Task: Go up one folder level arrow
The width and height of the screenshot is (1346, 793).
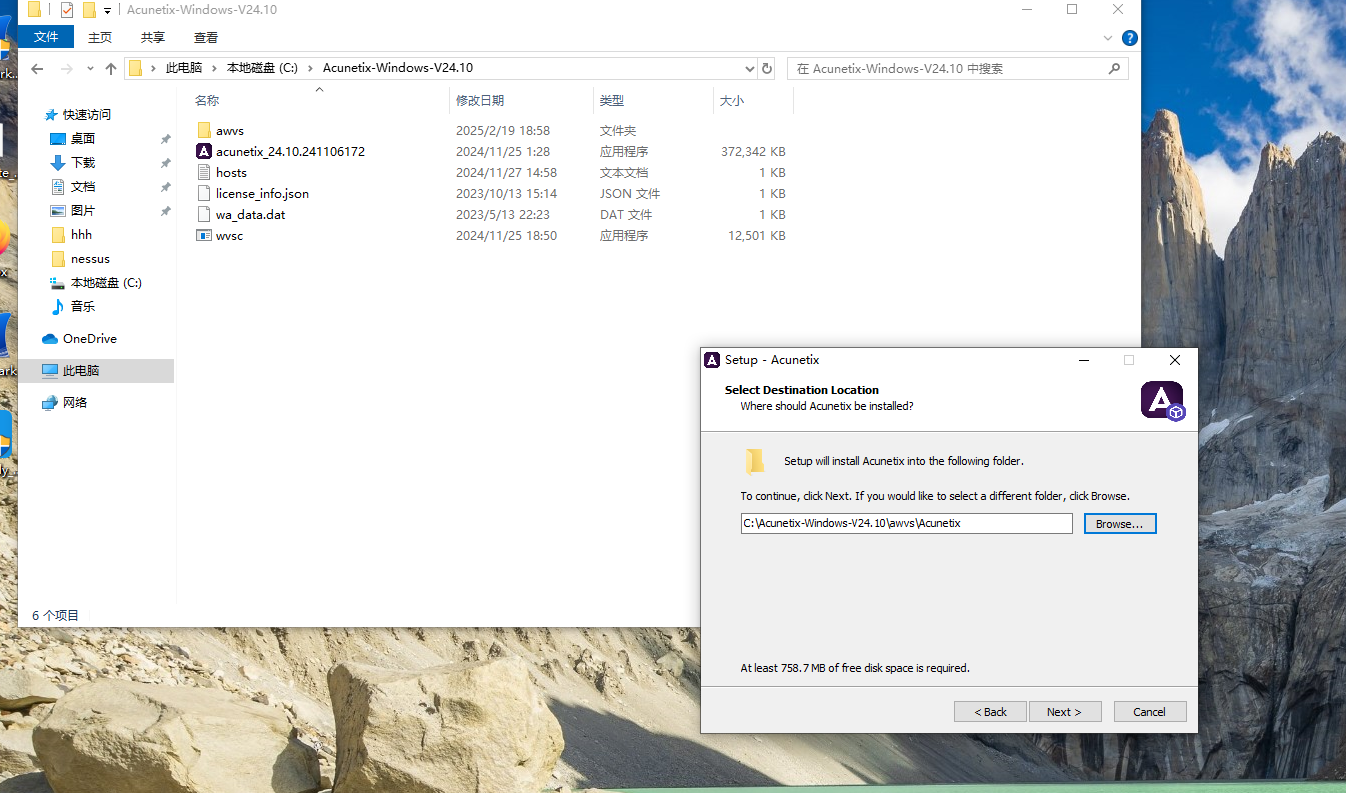Action: [x=111, y=69]
